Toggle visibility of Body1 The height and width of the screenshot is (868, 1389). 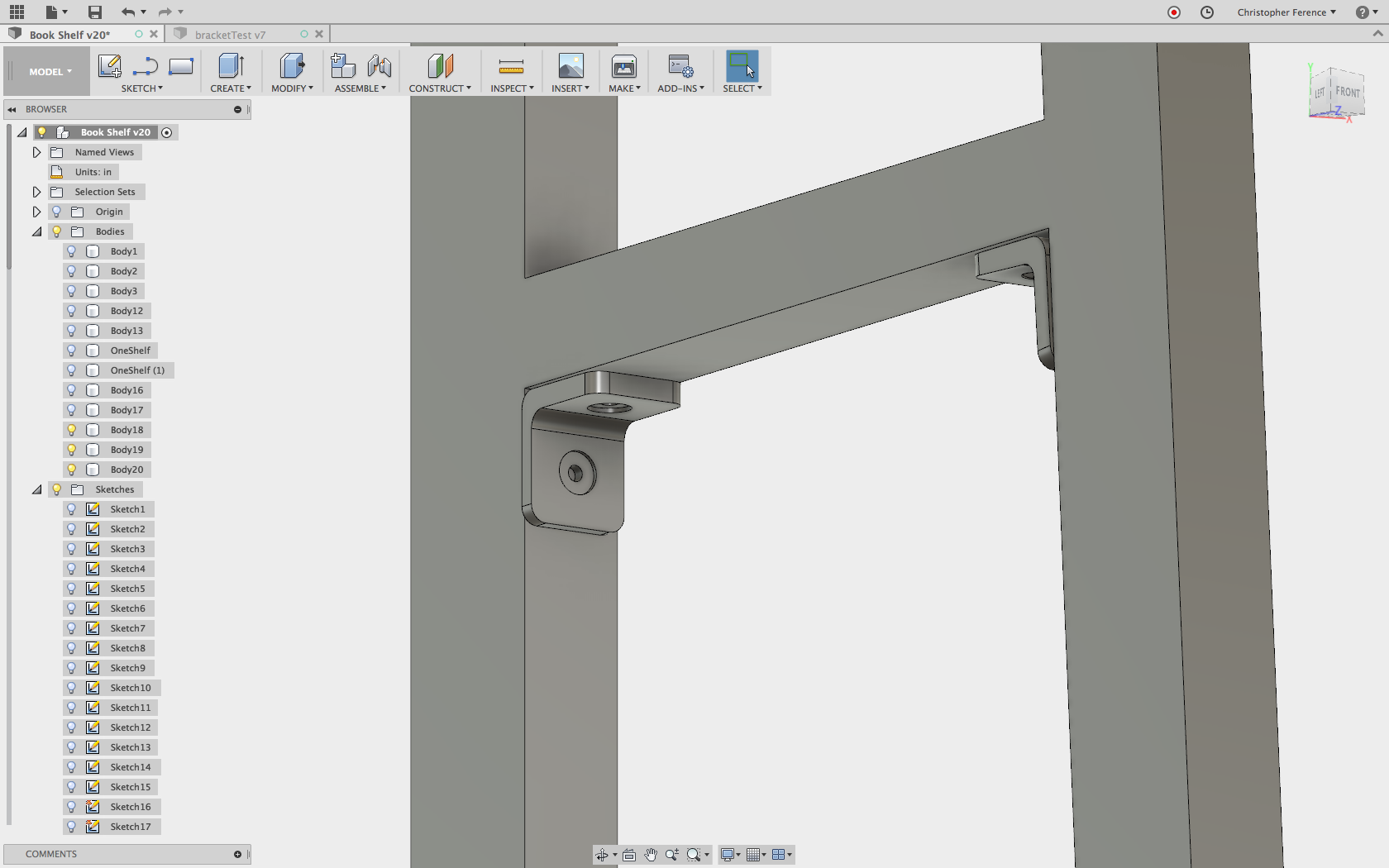72,251
